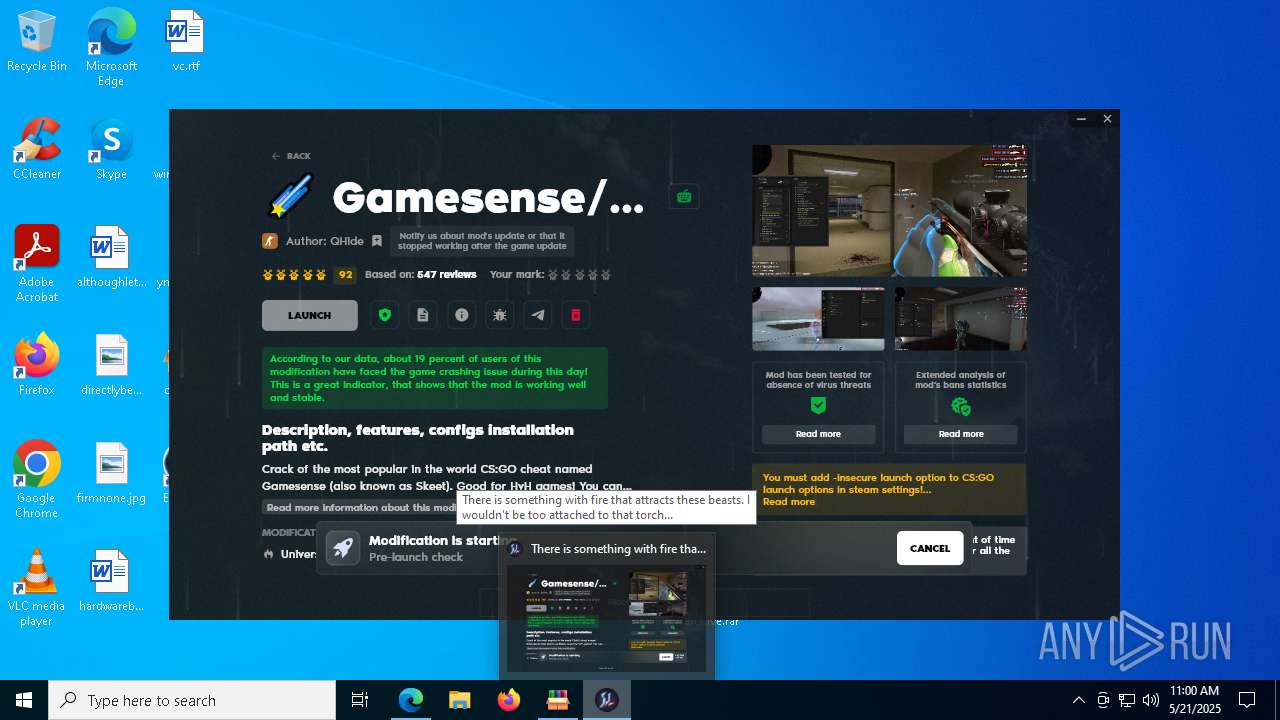
Task: Select the VLC media player desktop shortcut
Action: [x=37, y=588]
